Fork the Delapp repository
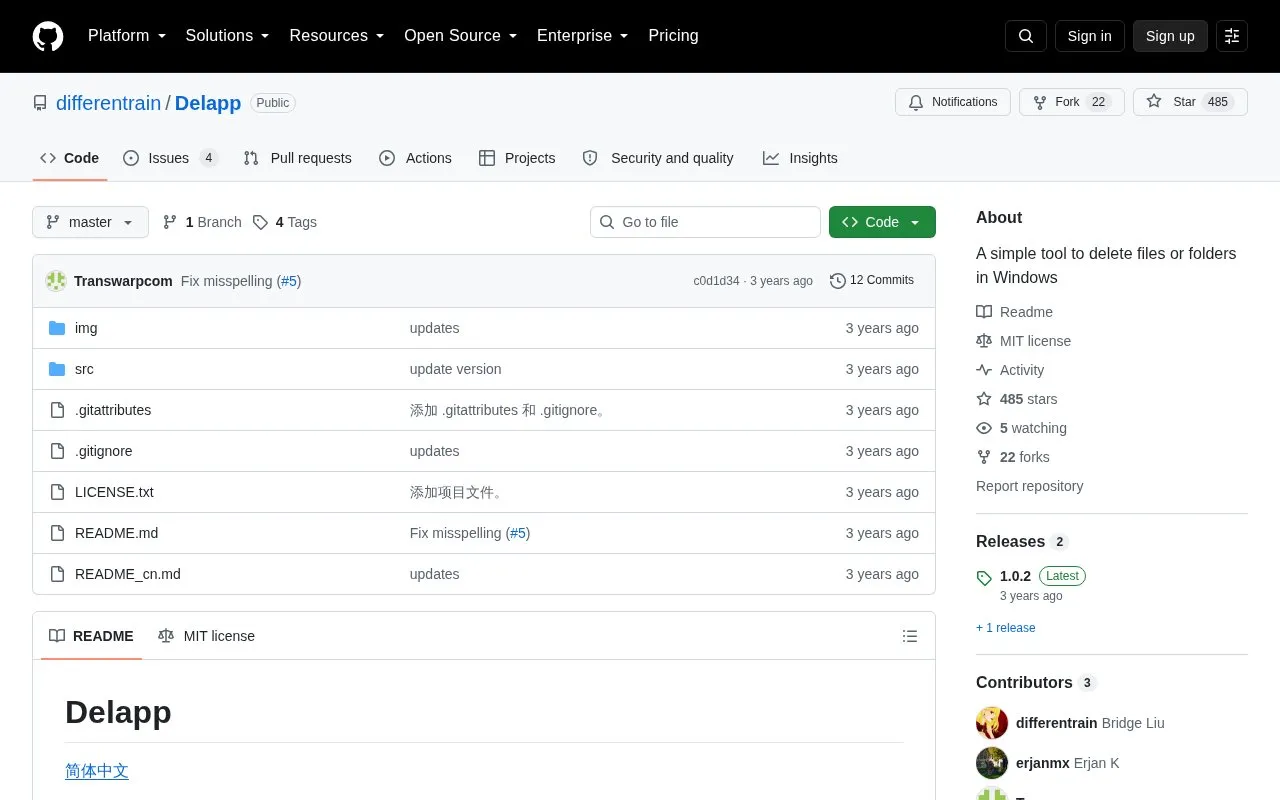The height and width of the screenshot is (800, 1280). pyautogui.click(x=1072, y=102)
